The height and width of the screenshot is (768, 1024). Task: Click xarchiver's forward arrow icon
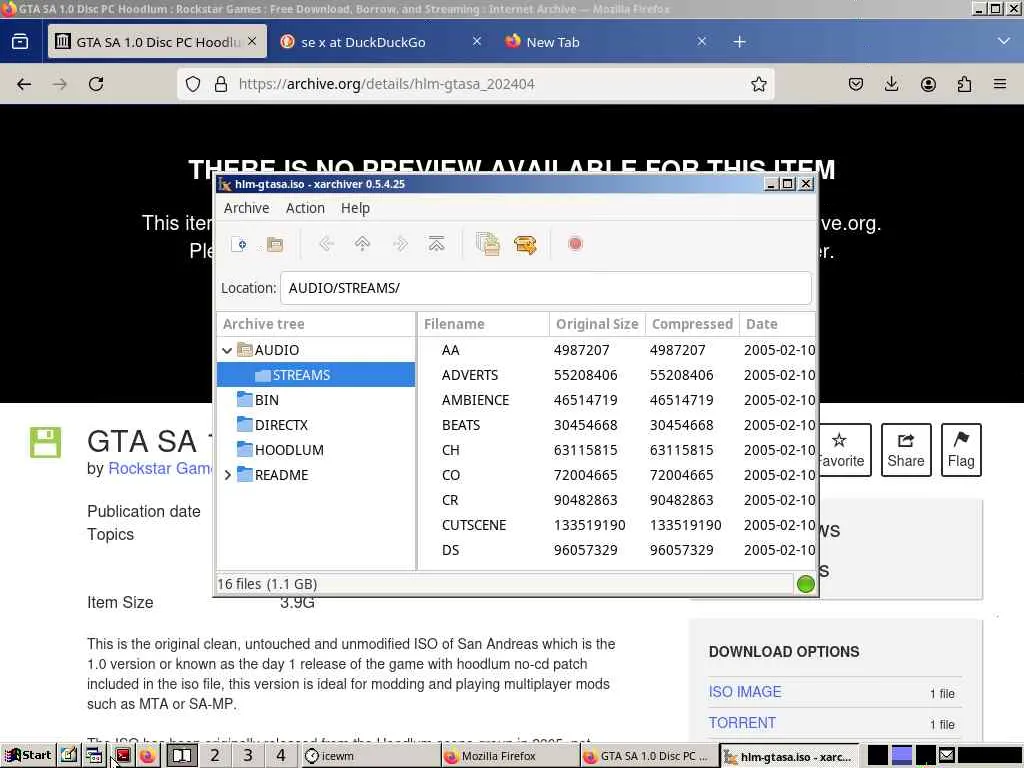[x=400, y=244]
